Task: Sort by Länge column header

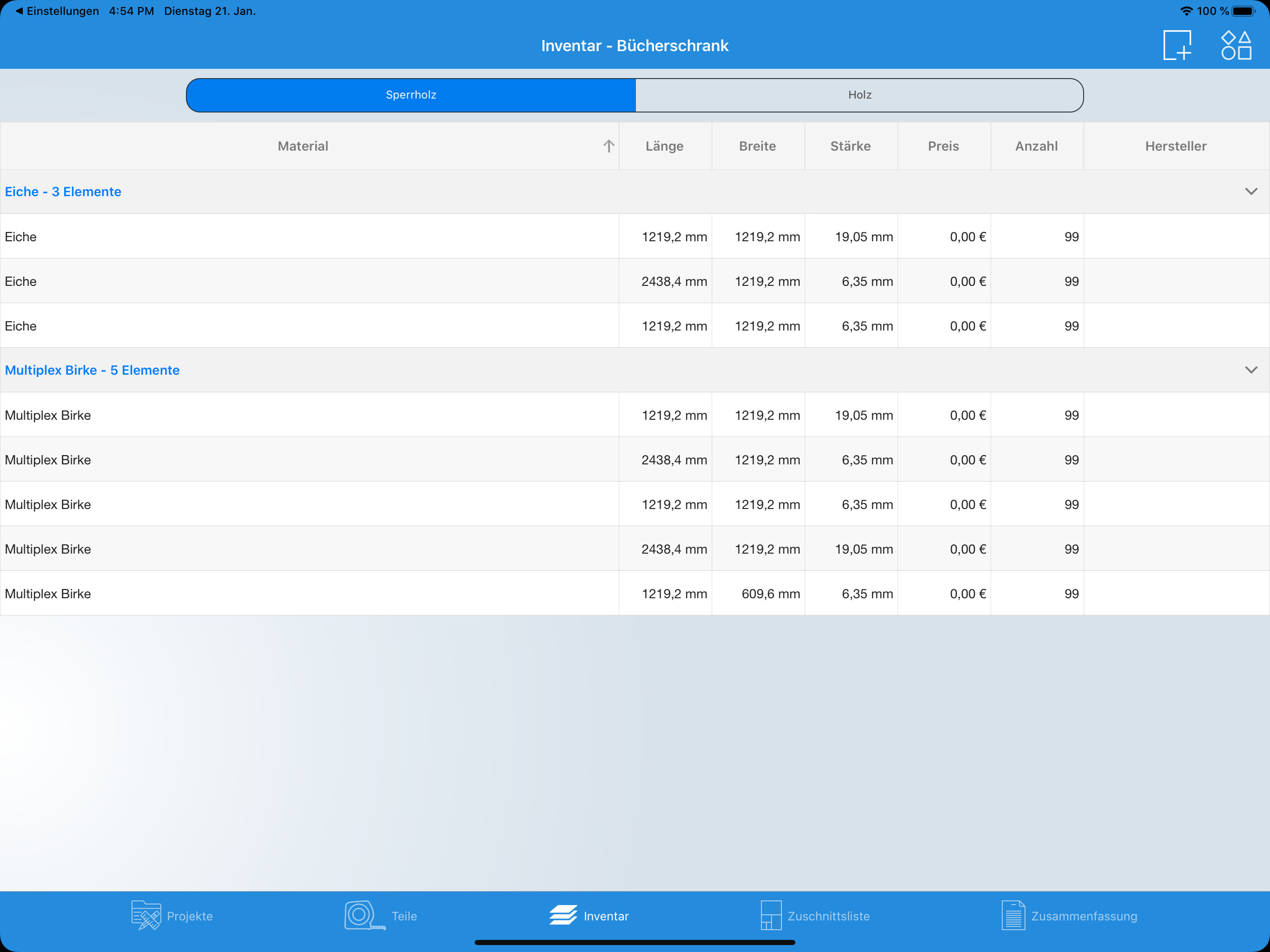Action: (x=664, y=146)
